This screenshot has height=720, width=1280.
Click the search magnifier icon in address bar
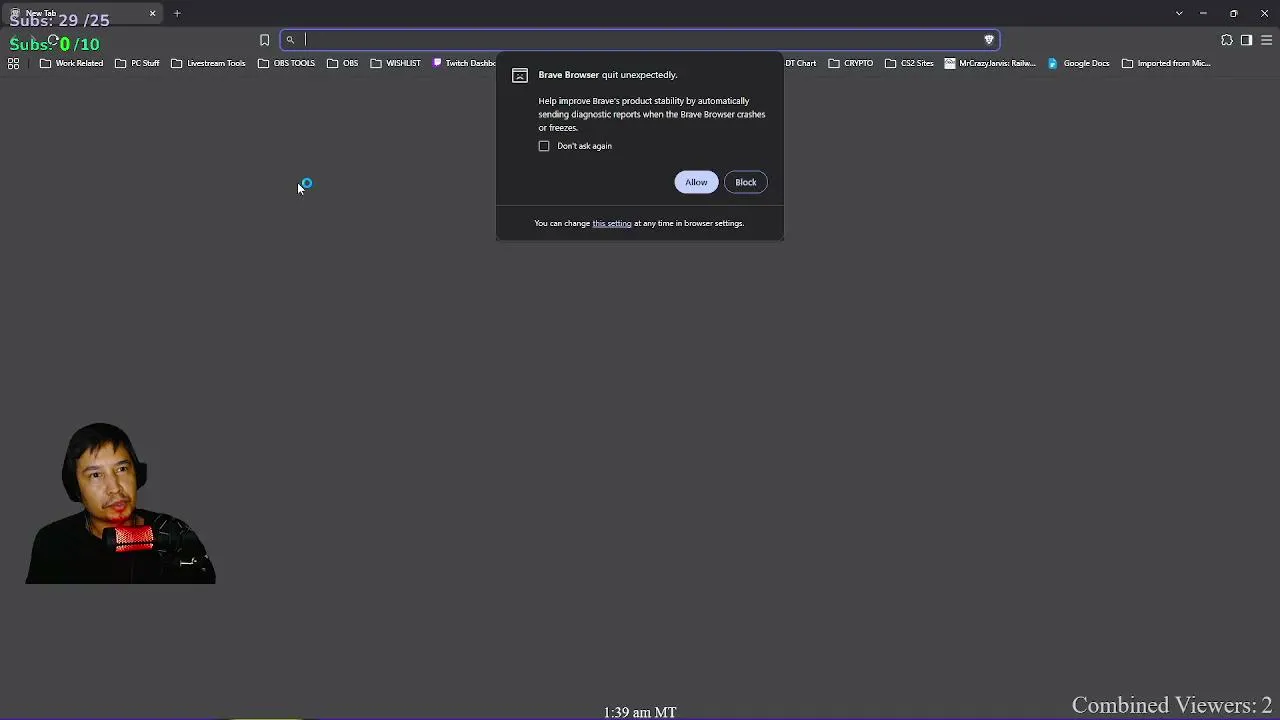tap(290, 40)
